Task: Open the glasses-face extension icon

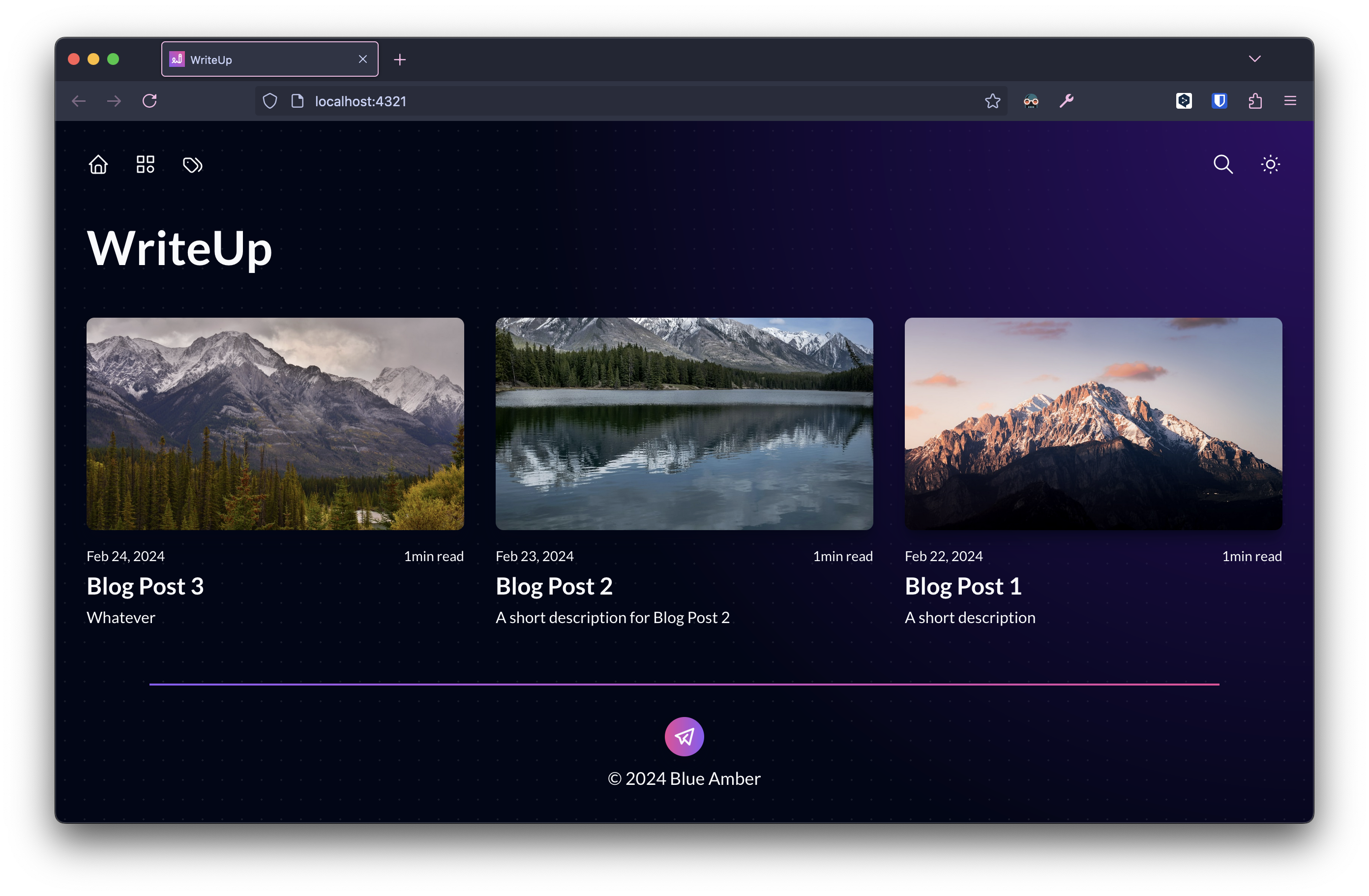Action: (1031, 101)
